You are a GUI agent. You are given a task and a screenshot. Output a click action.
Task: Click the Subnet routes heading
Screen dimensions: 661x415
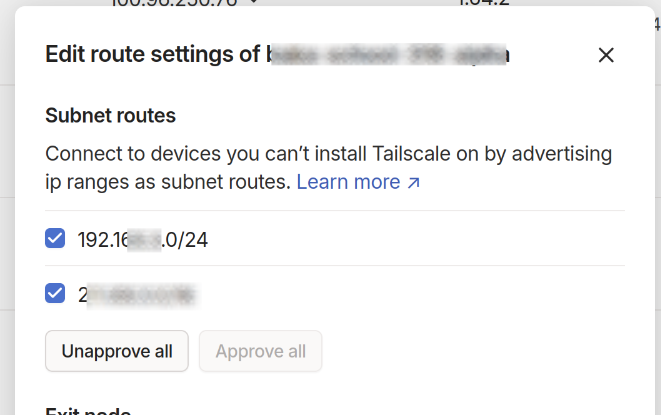coord(111,115)
